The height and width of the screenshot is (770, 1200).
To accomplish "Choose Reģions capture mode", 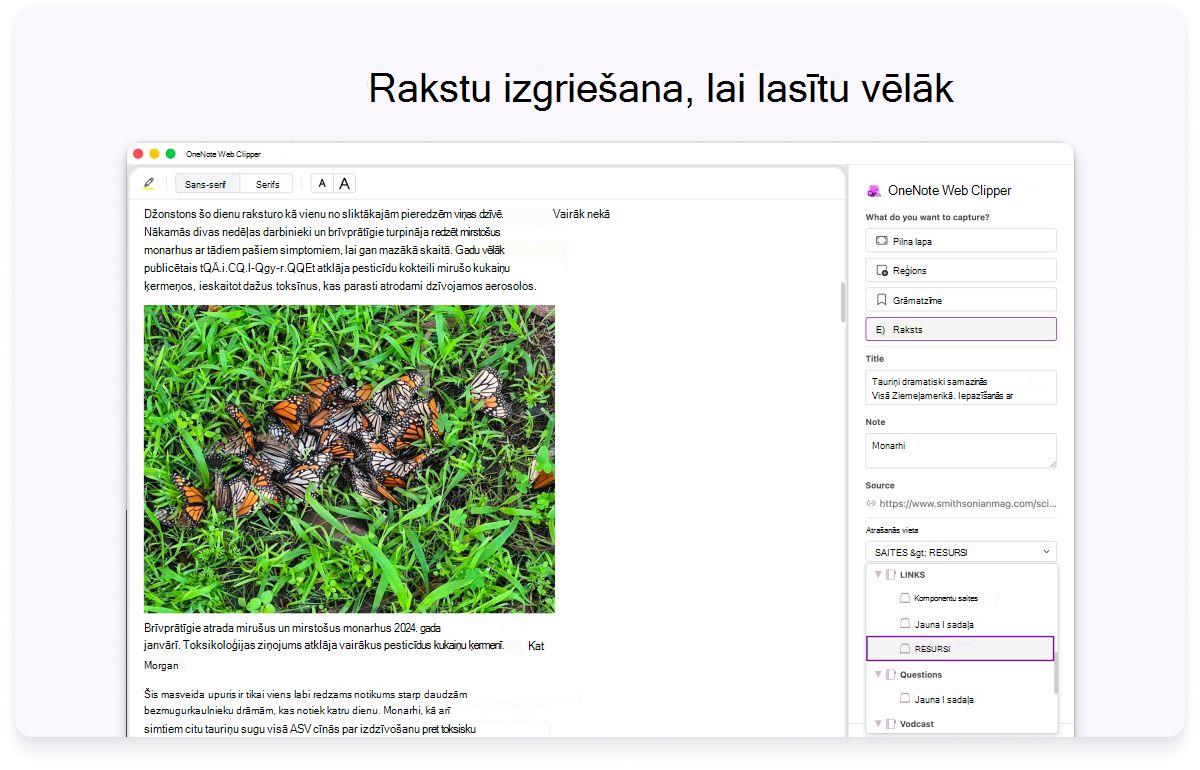I will pos(961,270).
